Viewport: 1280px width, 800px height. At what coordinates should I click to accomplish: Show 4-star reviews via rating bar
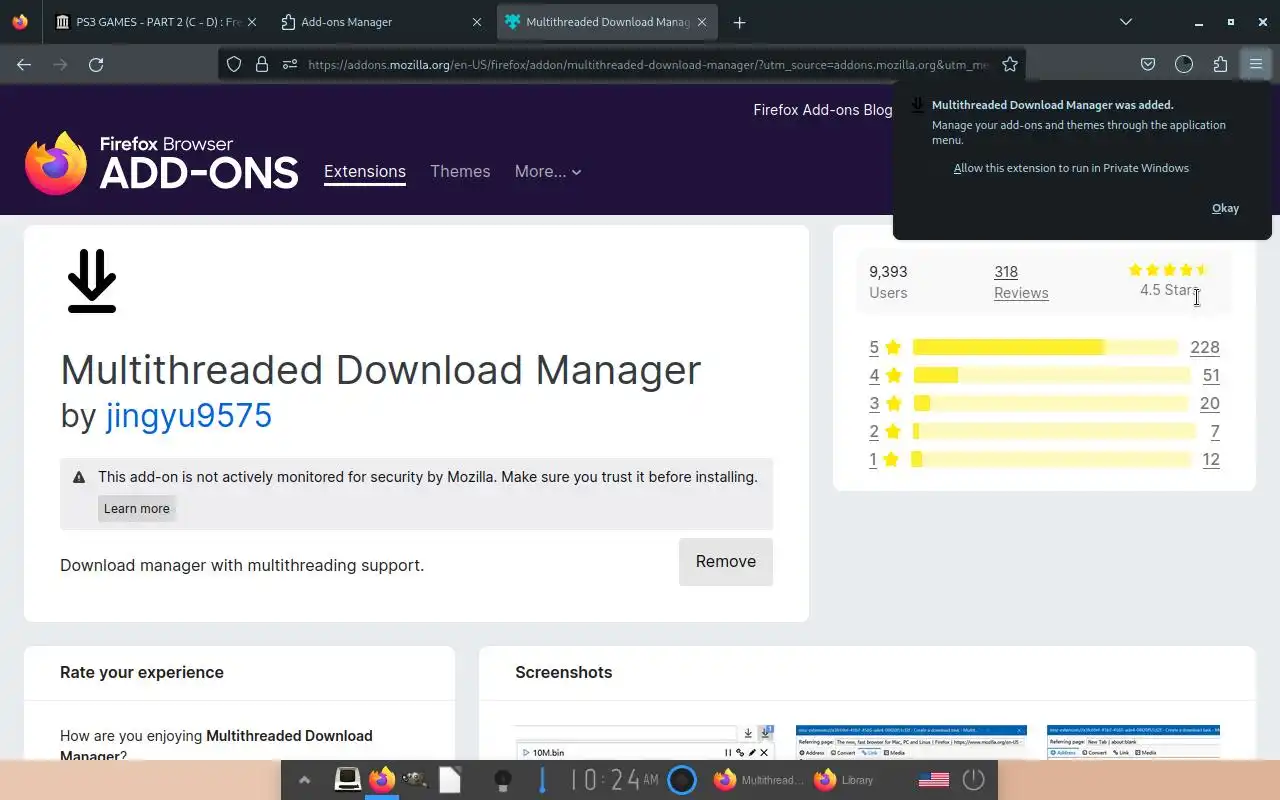tap(1051, 375)
